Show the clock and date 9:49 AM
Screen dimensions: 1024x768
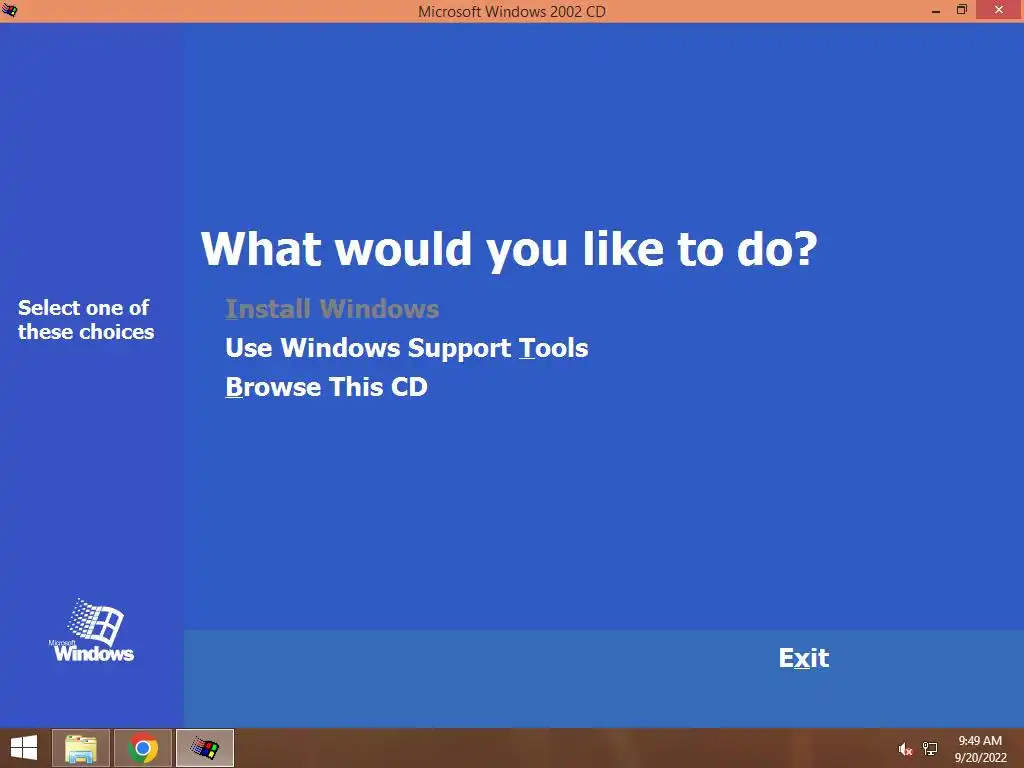point(980,749)
